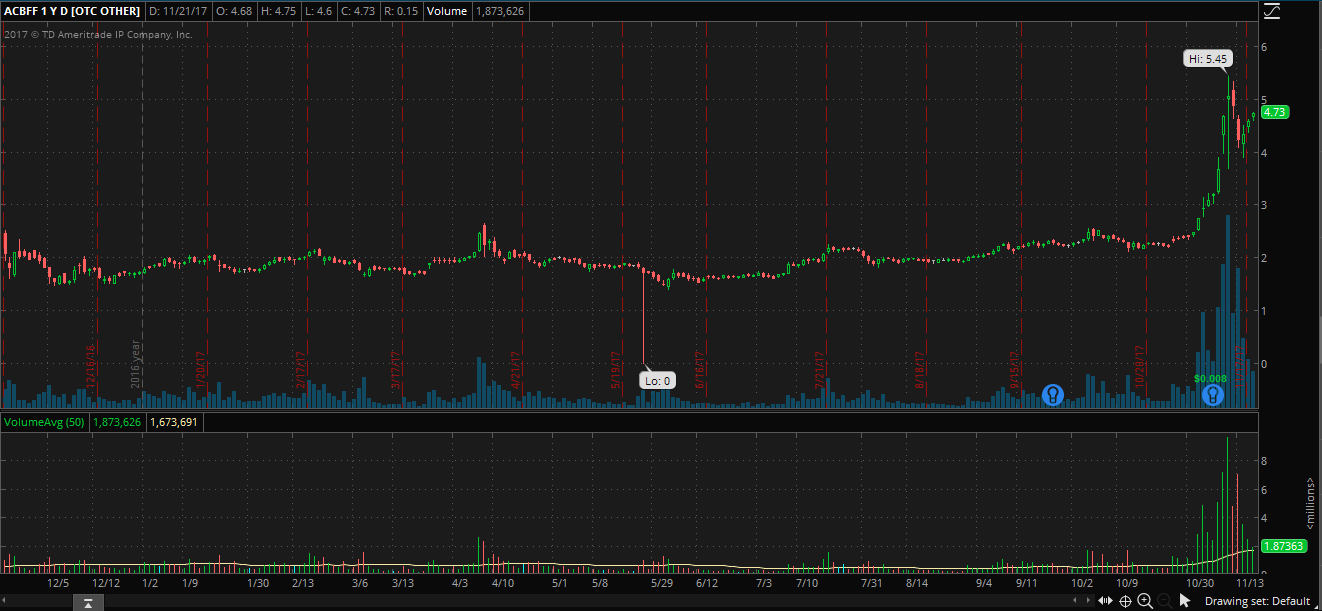Click the lightbulb marker under $0.008
This screenshot has height=611, width=1322.
click(x=1211, y=395)
